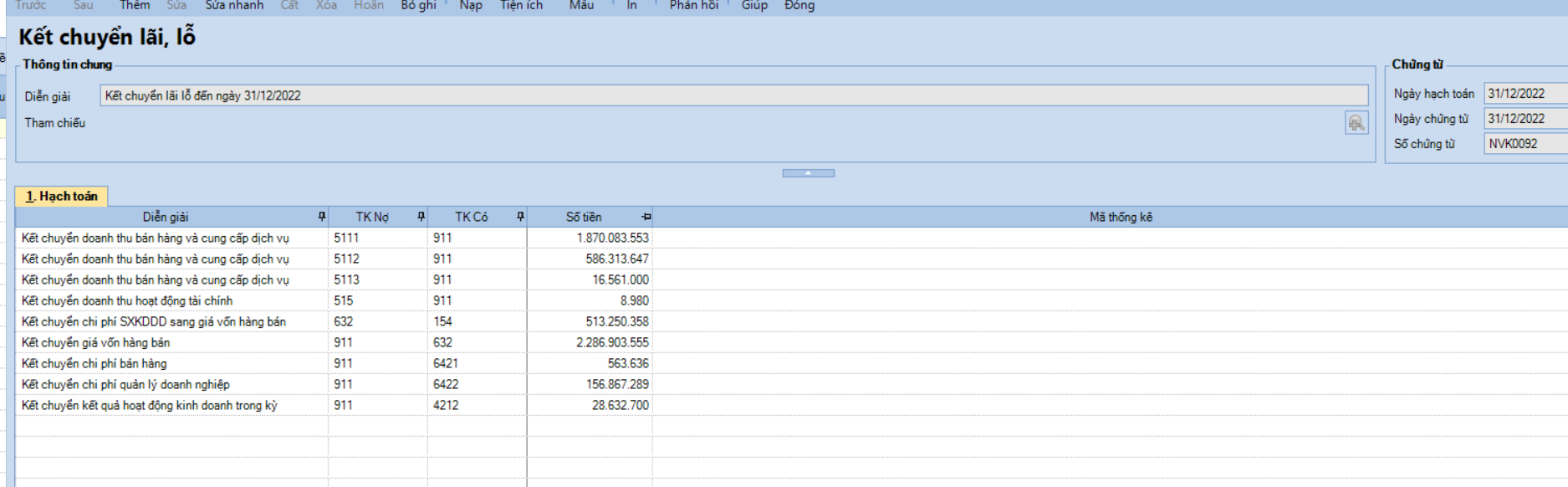
Task: Open the Giúp help item
Action: pyautogui.click(x=754, y=5)
